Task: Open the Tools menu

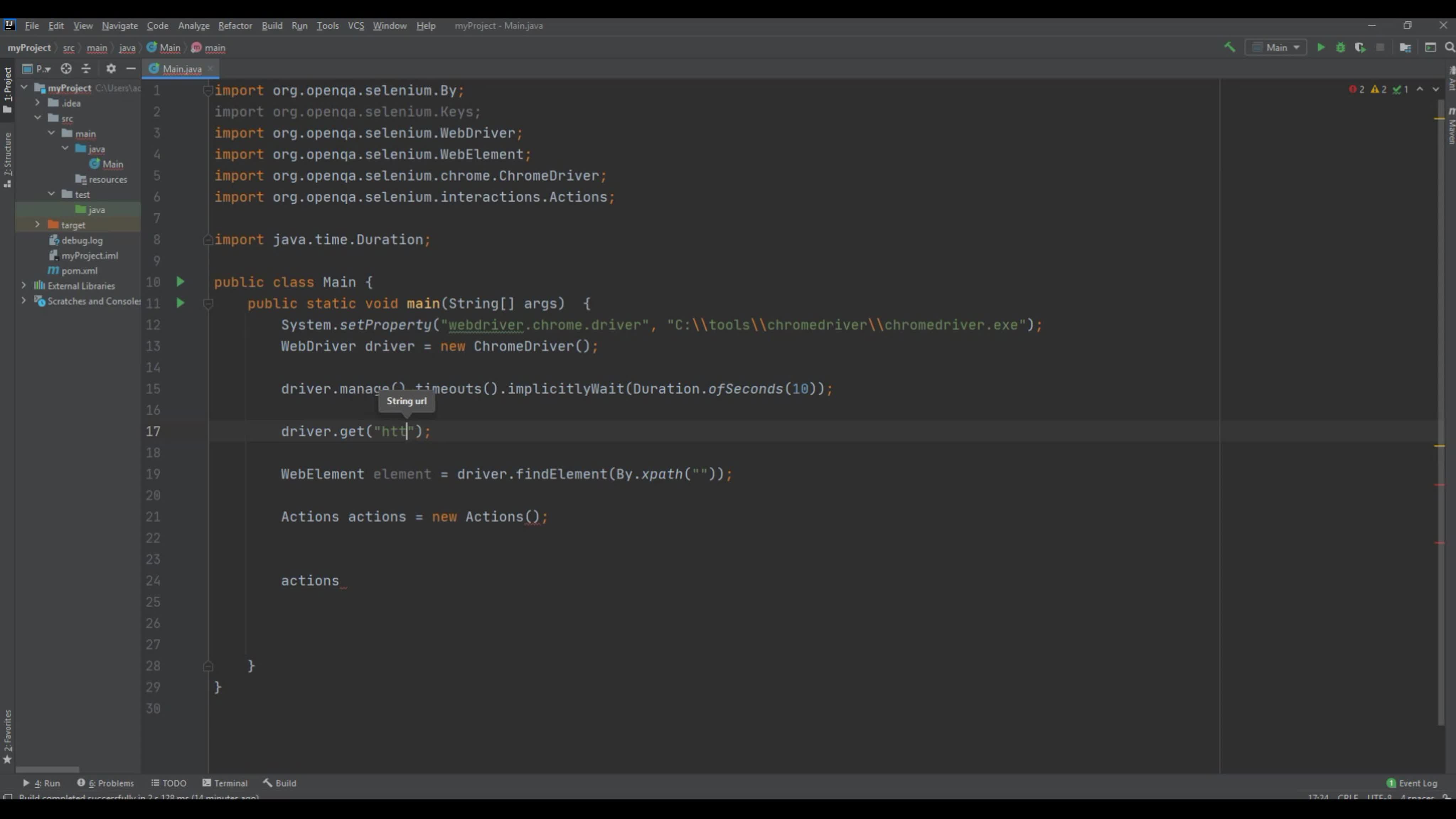Action: tap(327, 26)
